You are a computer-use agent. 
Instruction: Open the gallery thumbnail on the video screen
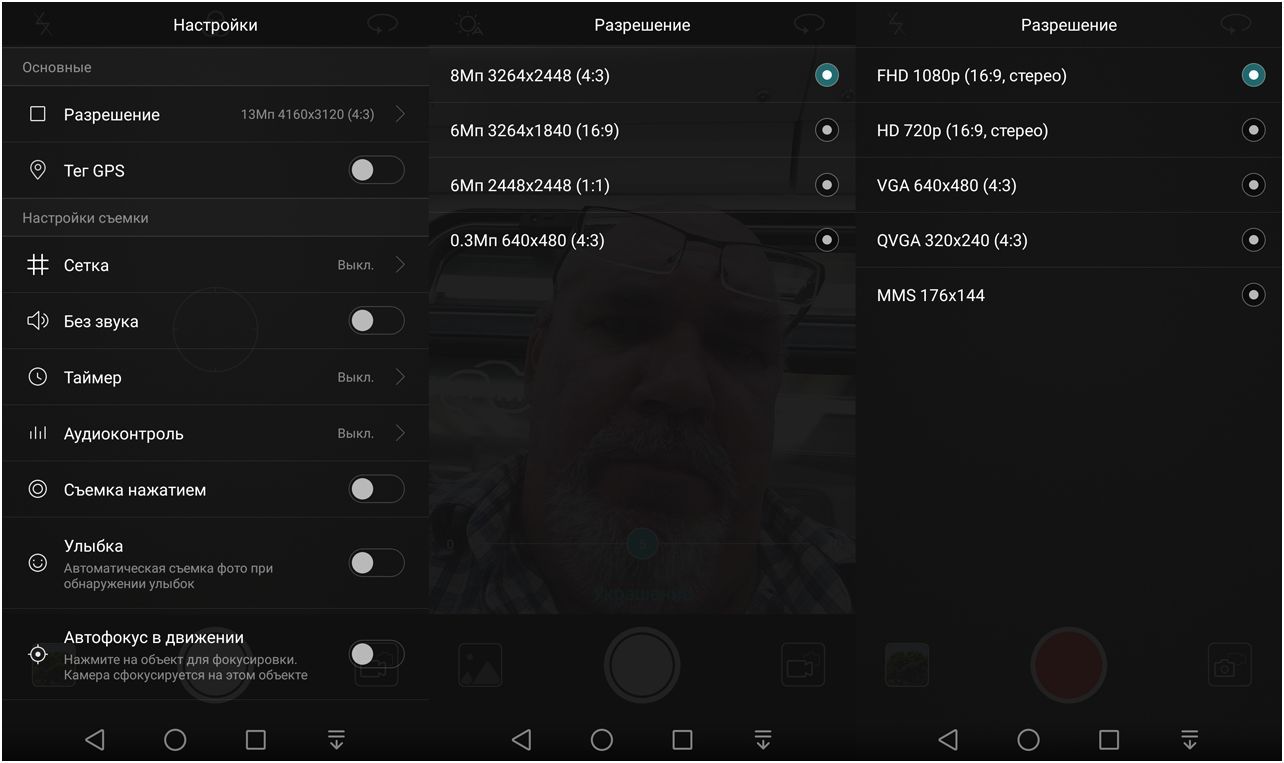click(x=907, y=664)
